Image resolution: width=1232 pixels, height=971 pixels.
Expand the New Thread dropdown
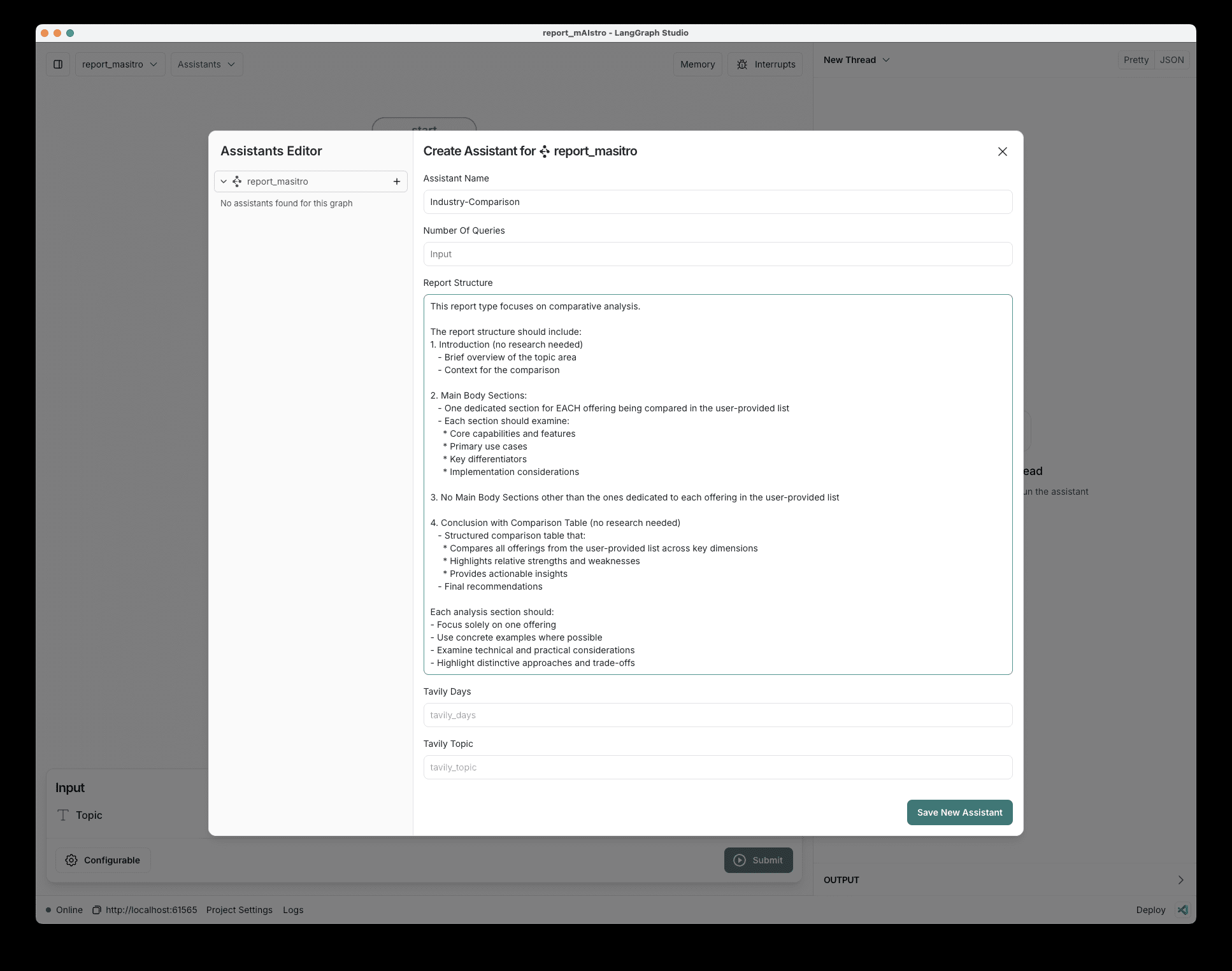(884, 59)
